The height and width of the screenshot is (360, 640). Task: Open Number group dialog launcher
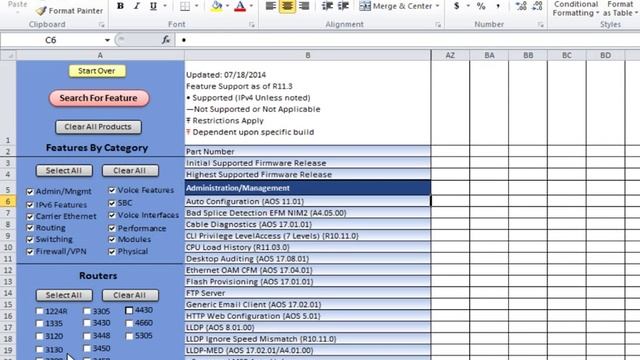(x=541, y=25)
